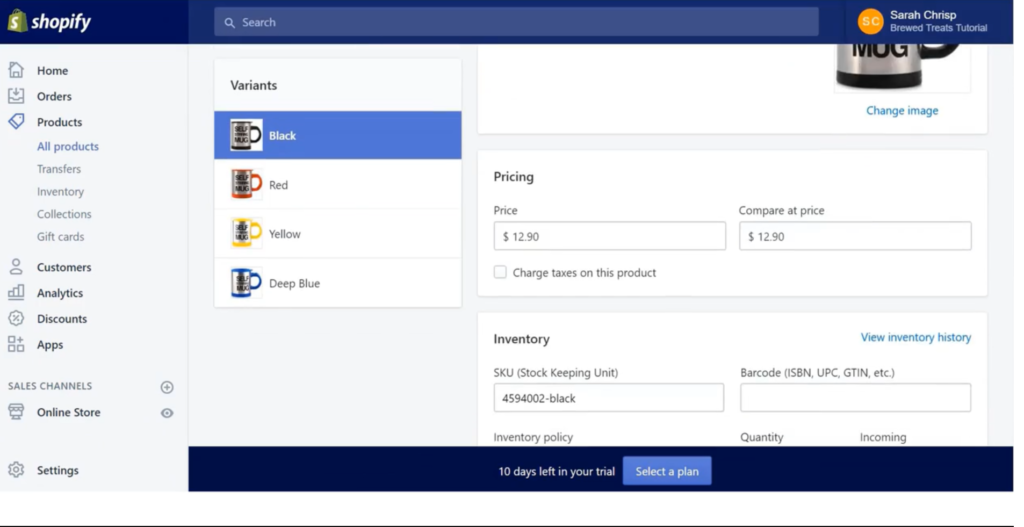Open Sarah Chrisp account menu
Screen dimensions: 1024x527
coord(923,22)
